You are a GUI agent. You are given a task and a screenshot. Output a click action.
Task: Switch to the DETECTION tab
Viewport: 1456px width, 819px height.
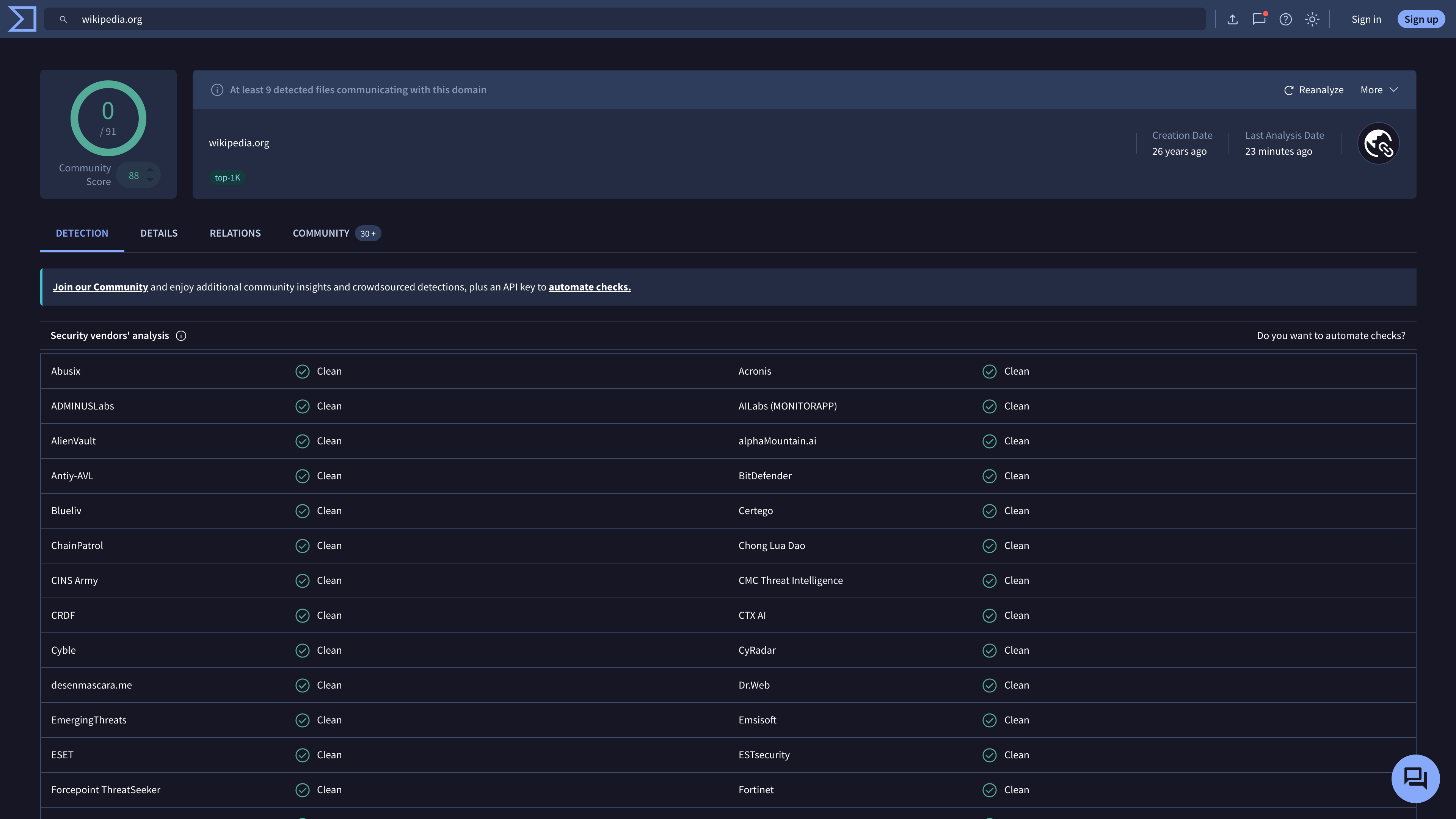click(x=82, y=234)
